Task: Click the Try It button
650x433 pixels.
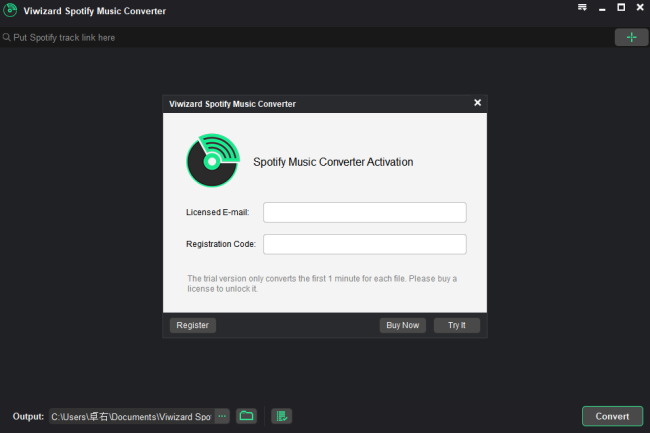Action: (x=457, y=325)
